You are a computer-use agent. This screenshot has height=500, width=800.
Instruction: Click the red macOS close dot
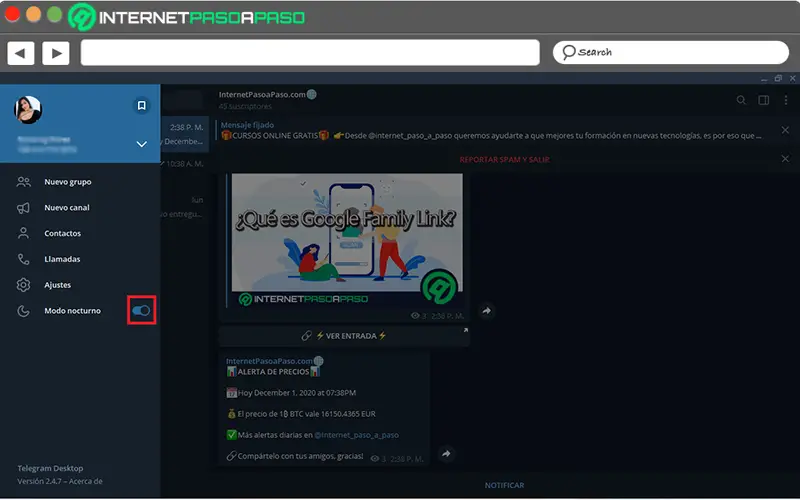[12, 14]
